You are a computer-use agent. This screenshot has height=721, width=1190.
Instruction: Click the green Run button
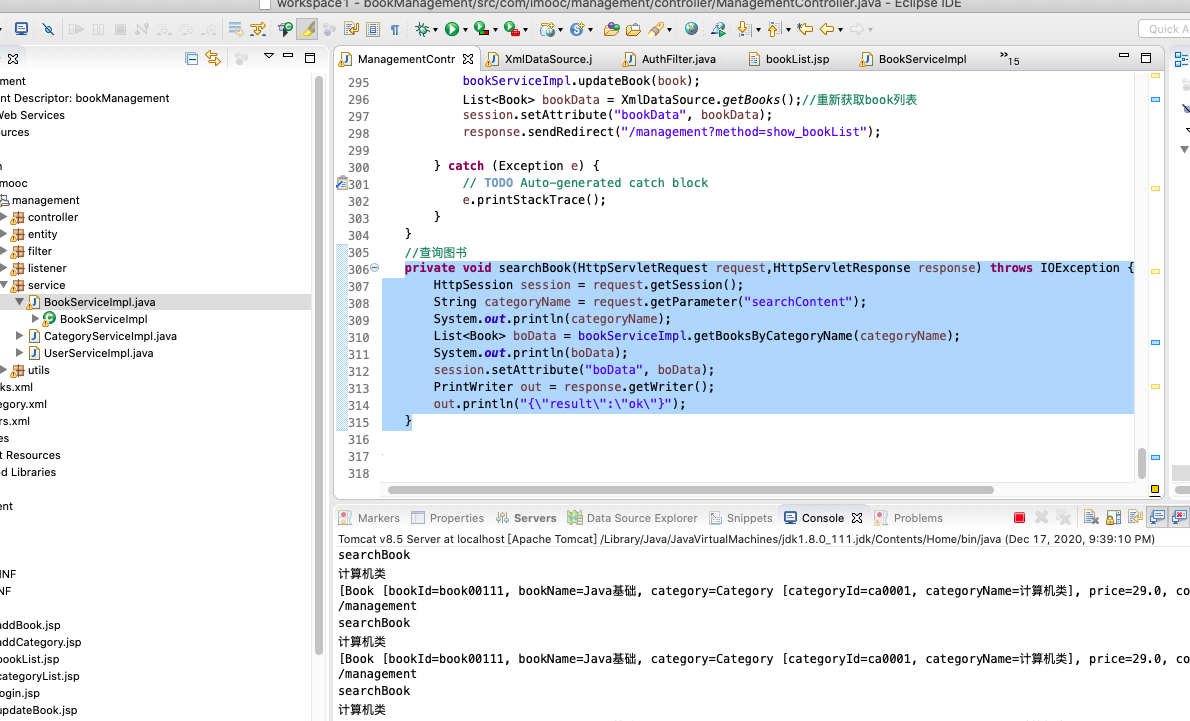[452, 29]
